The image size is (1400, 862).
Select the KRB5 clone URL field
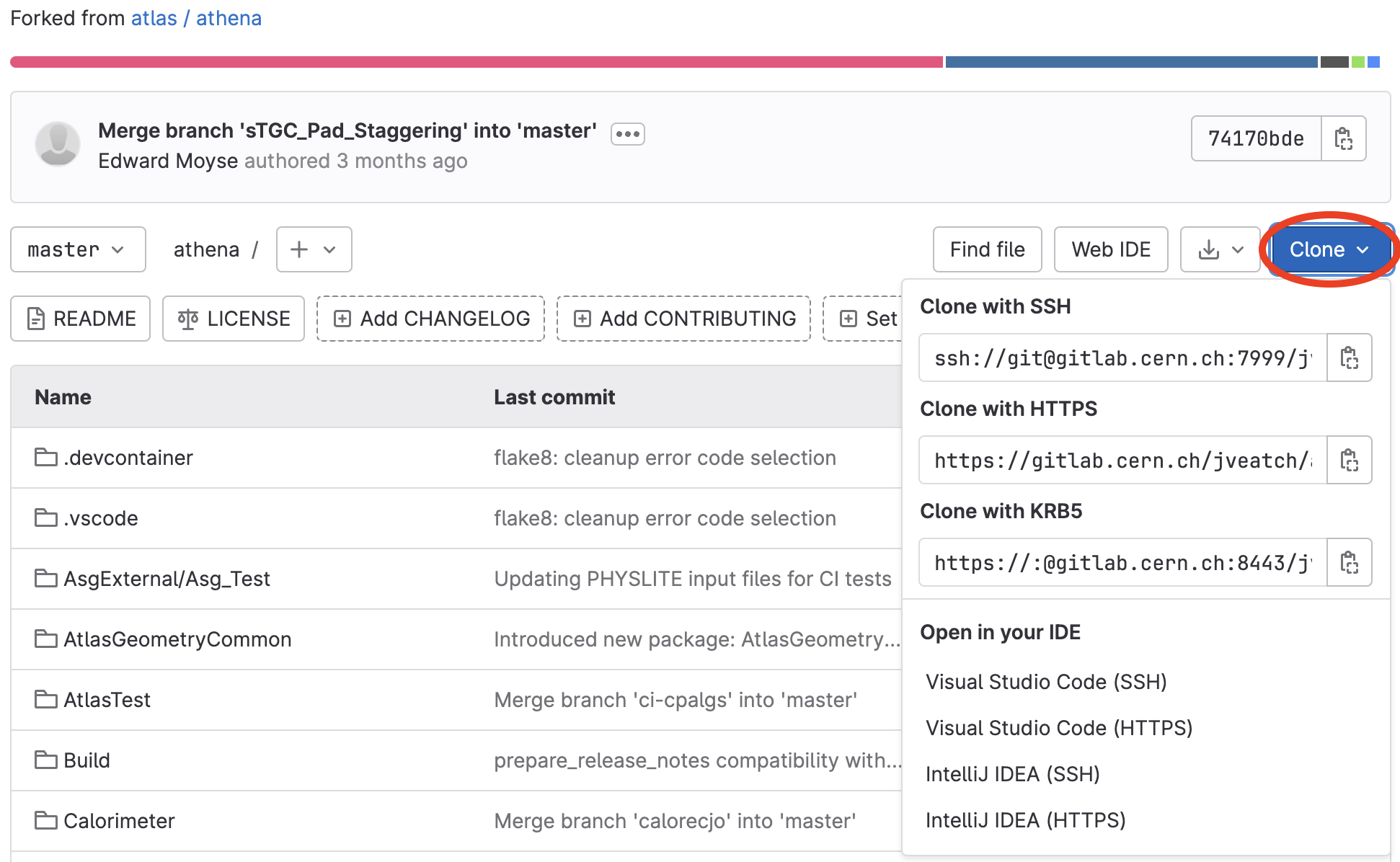(x=1123, y=562)
